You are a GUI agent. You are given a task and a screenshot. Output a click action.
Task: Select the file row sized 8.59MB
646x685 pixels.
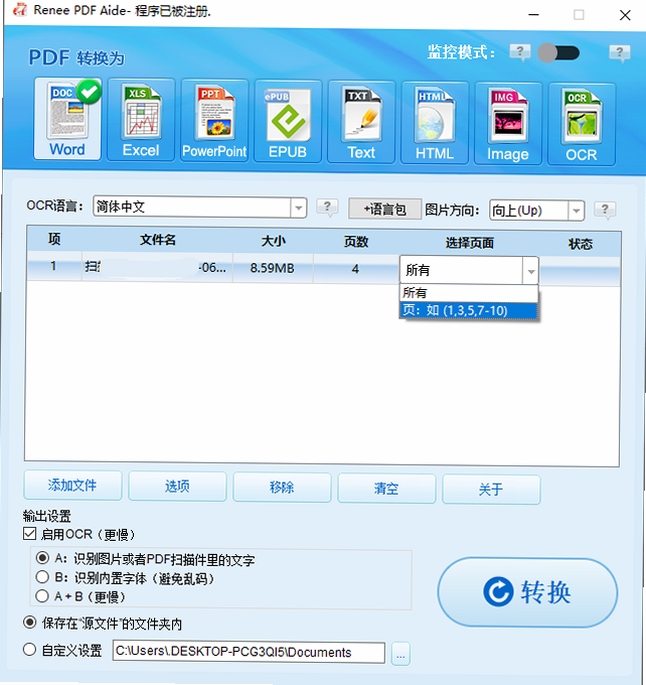(x=323, y=267)
